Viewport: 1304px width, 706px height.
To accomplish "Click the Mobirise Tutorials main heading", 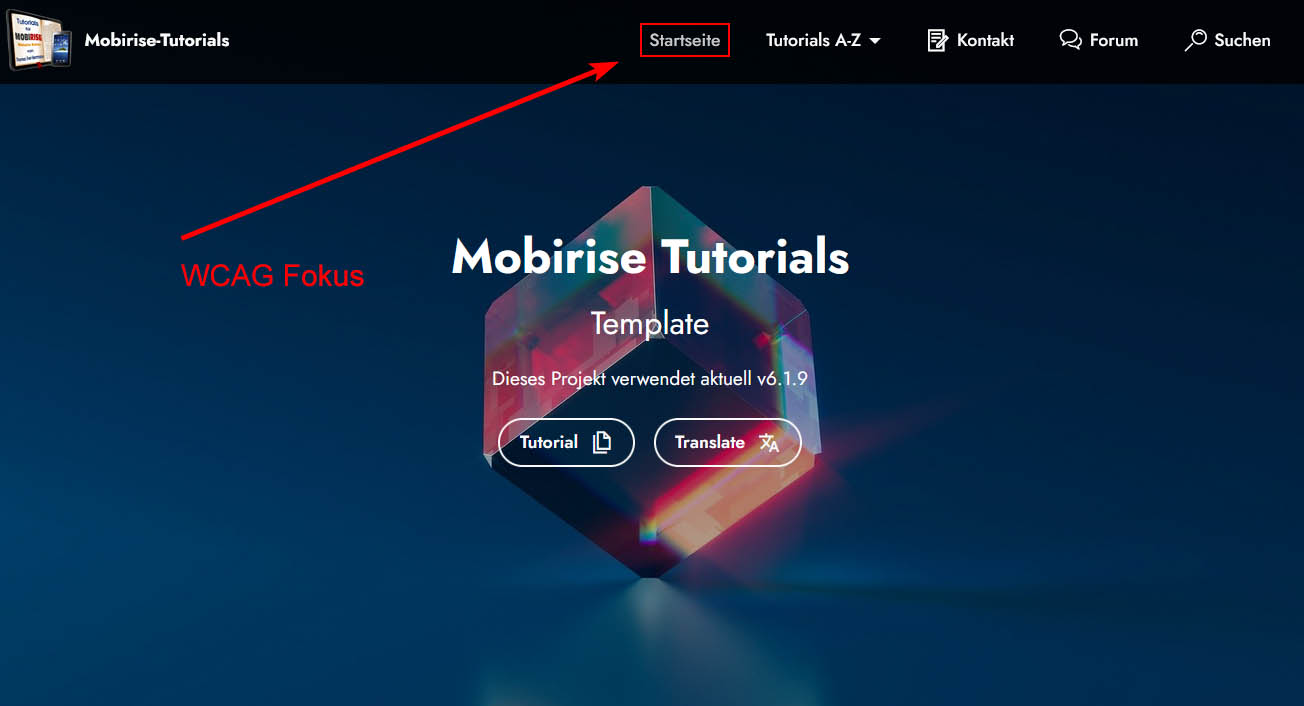I will [x=650, y=257].
